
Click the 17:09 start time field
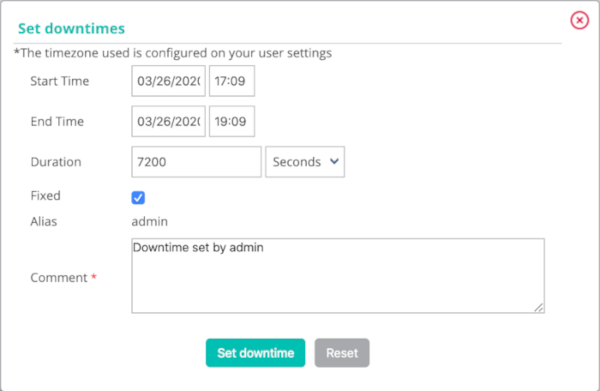(232, 81)
